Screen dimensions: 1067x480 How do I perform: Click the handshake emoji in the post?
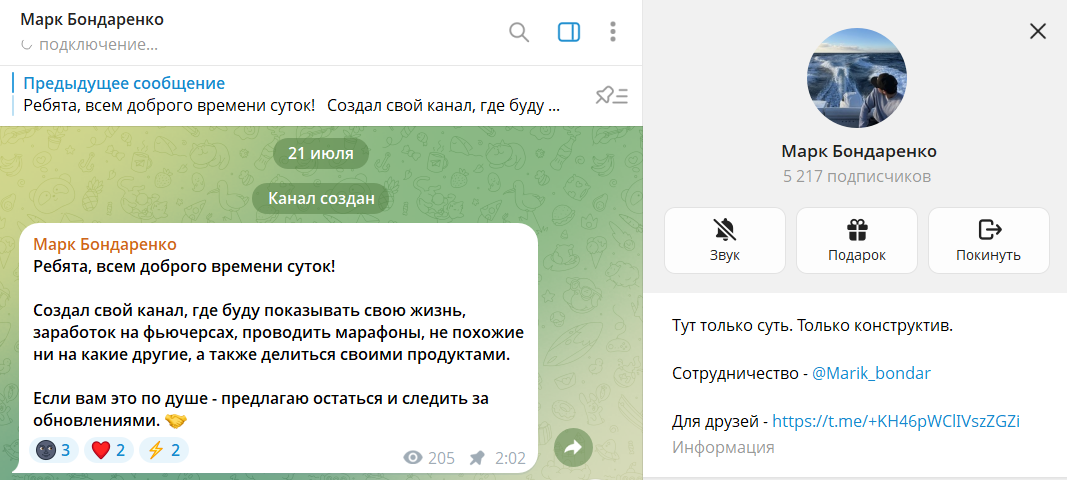point(176,421)
